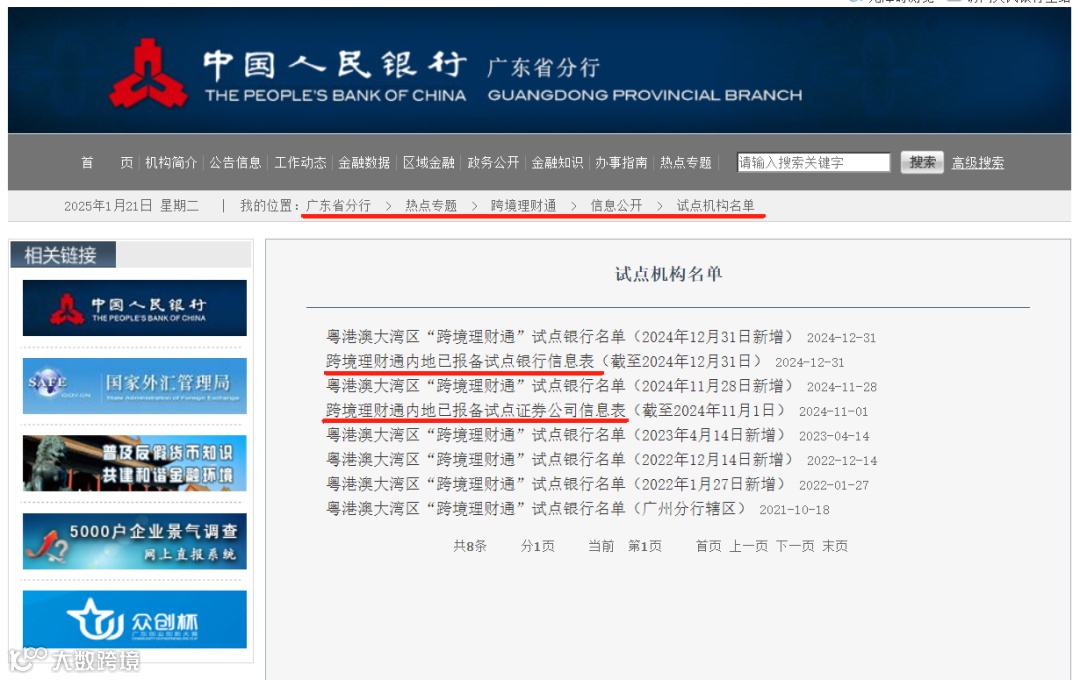Viewport: 1080px width, 680px height.
Task: Select 热点专题 in the navigation bar
Action: point(685,163)
